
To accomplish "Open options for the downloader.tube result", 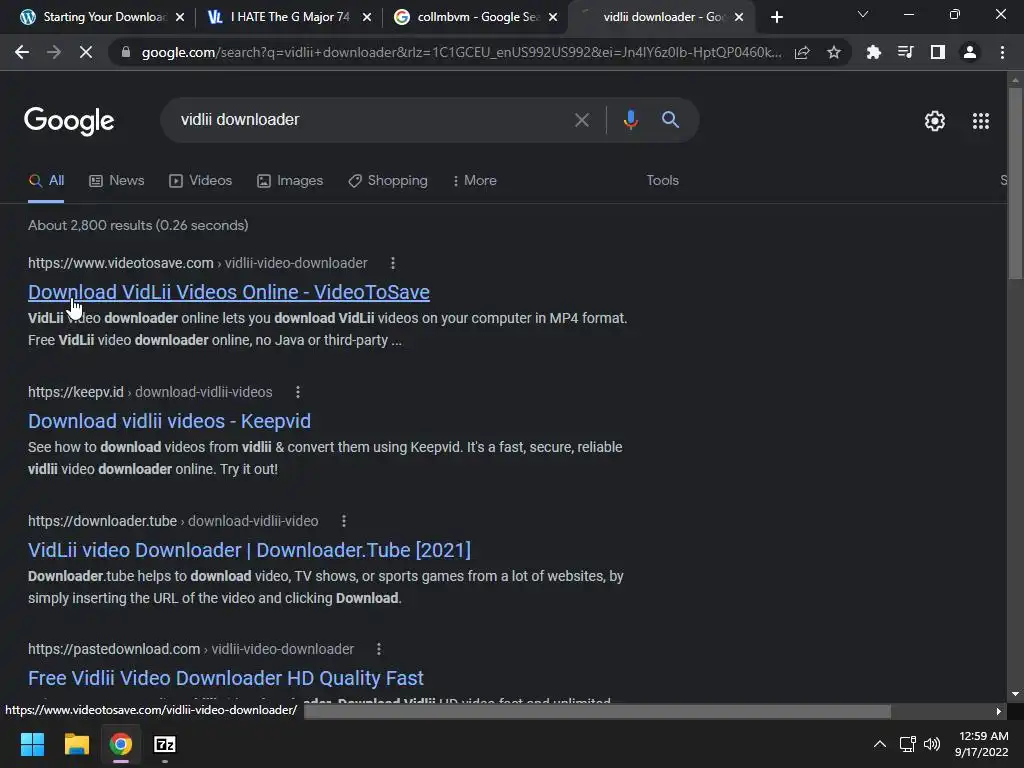I will (344, 520).
